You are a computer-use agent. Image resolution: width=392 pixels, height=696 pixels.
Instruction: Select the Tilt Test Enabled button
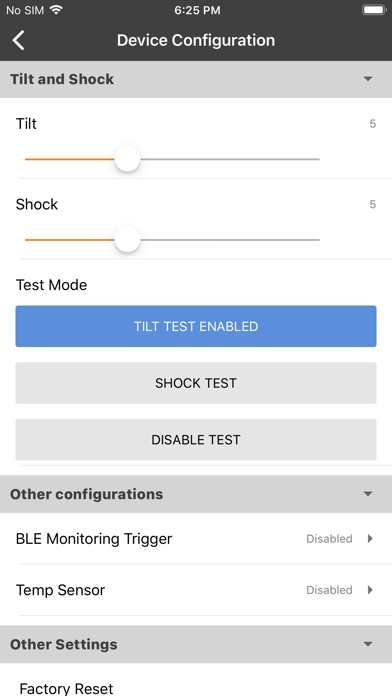[196, 326]
